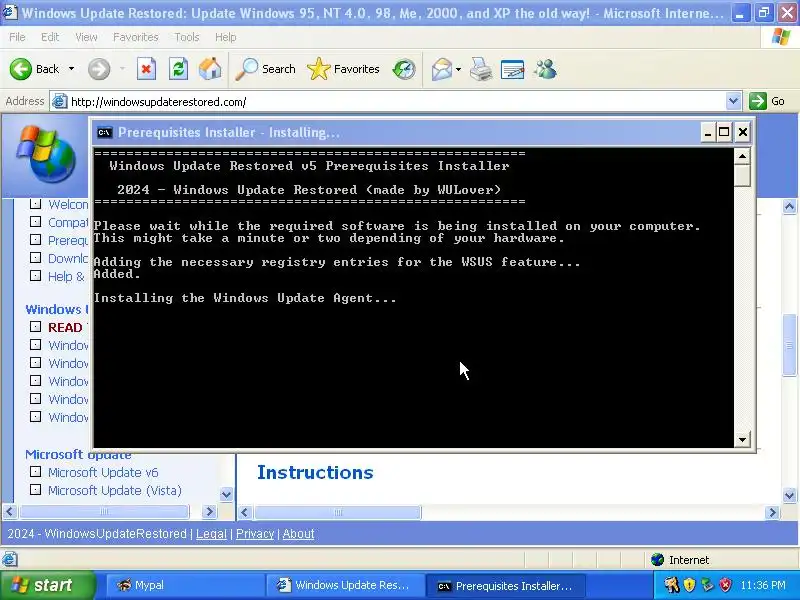The height and width of the screenshot is (600, 800).
Task: Switch to Mypal taskbar button
Action: click(x=185, y=586)
